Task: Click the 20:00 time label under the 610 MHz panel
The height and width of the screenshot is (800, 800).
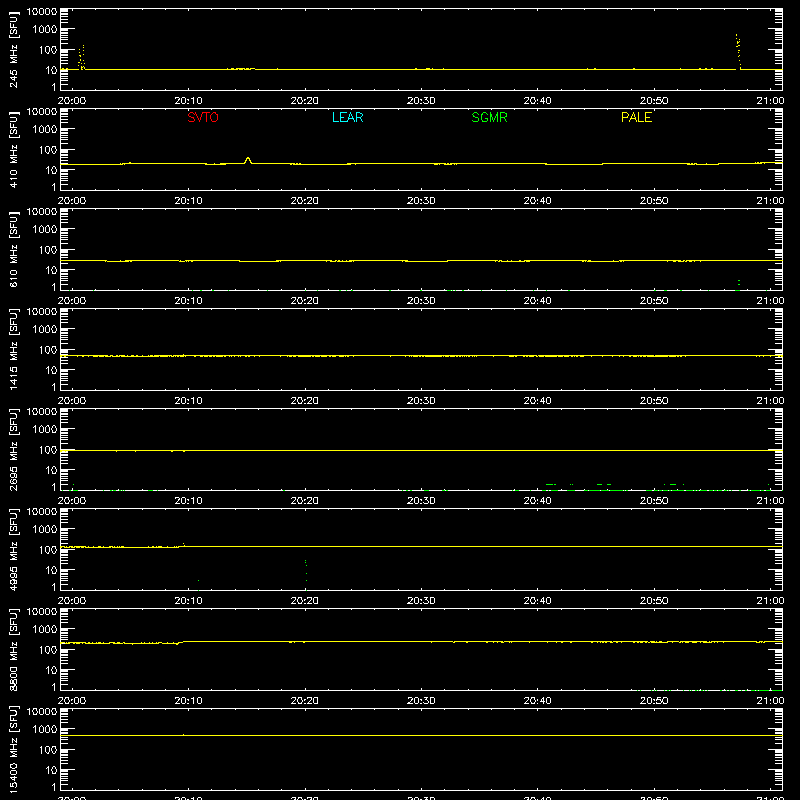Action: point(72,301)
